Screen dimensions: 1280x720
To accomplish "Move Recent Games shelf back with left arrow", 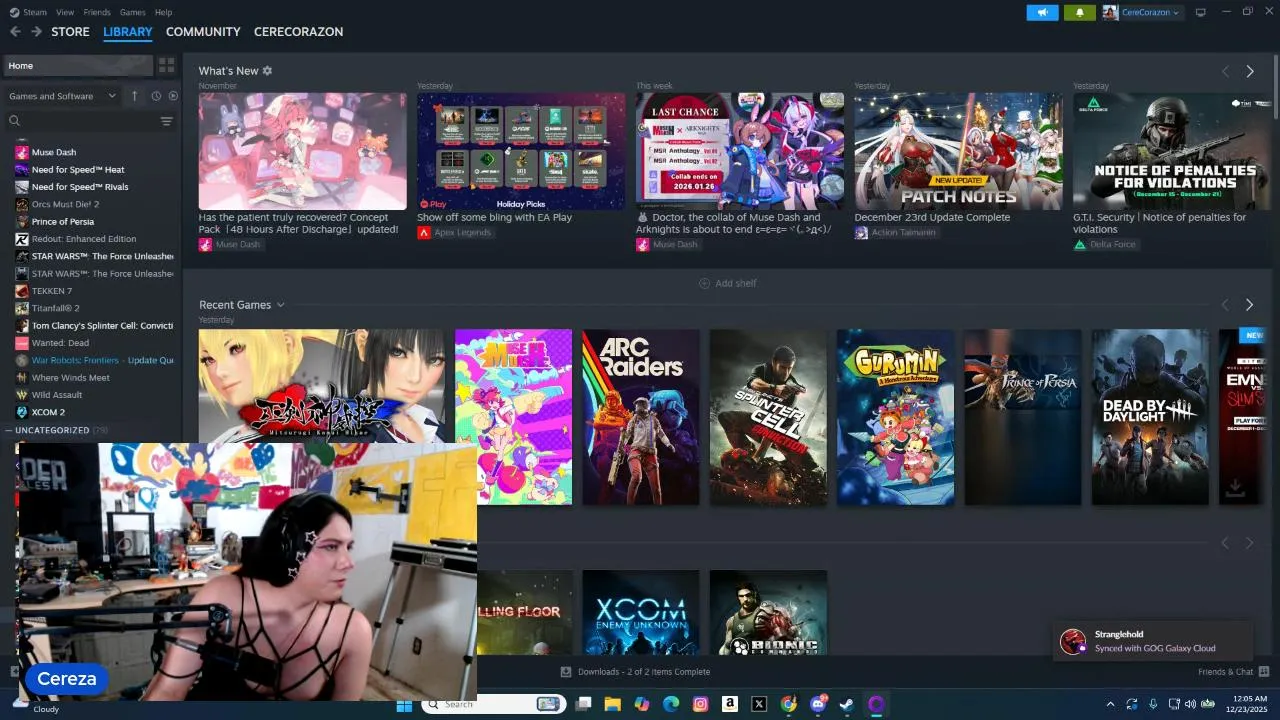I will tap(1225, 305).
